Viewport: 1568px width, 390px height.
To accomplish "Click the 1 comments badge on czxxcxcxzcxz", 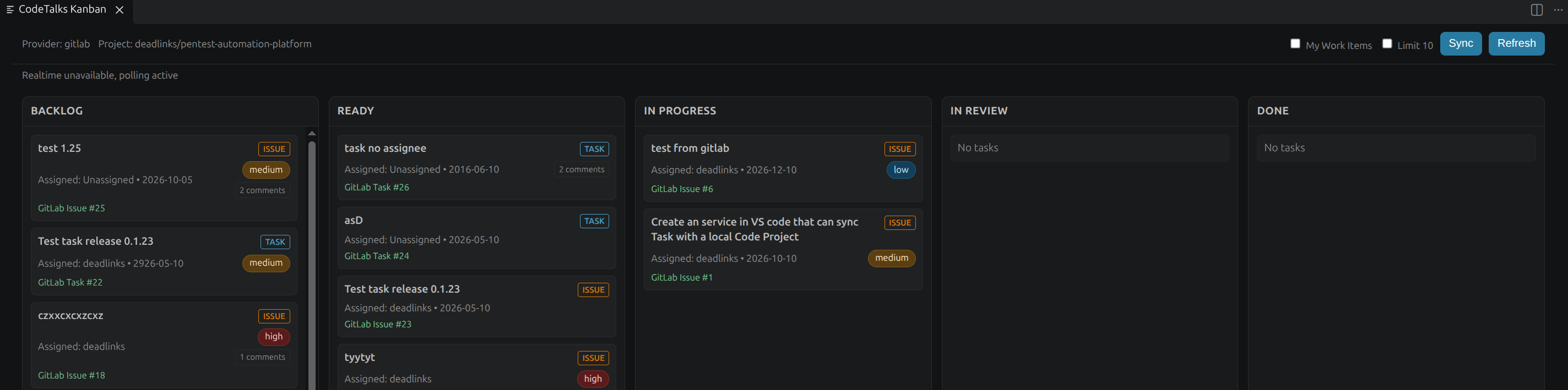I will [262, 357].
